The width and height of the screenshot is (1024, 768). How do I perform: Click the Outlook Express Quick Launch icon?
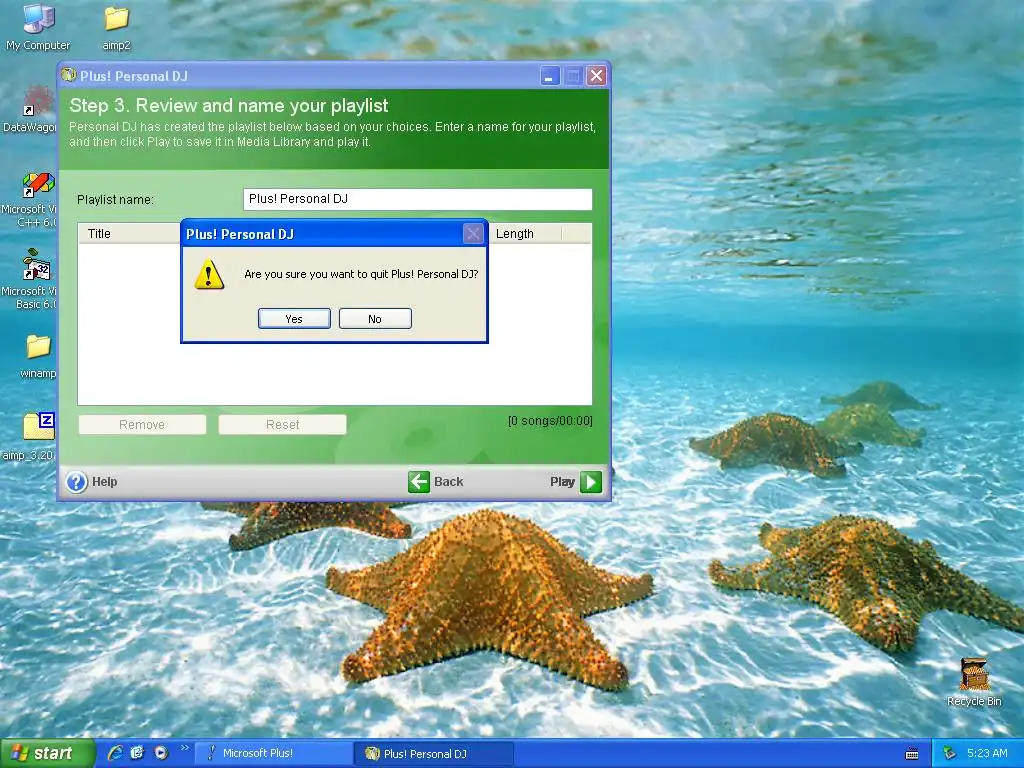pos(137,753)
